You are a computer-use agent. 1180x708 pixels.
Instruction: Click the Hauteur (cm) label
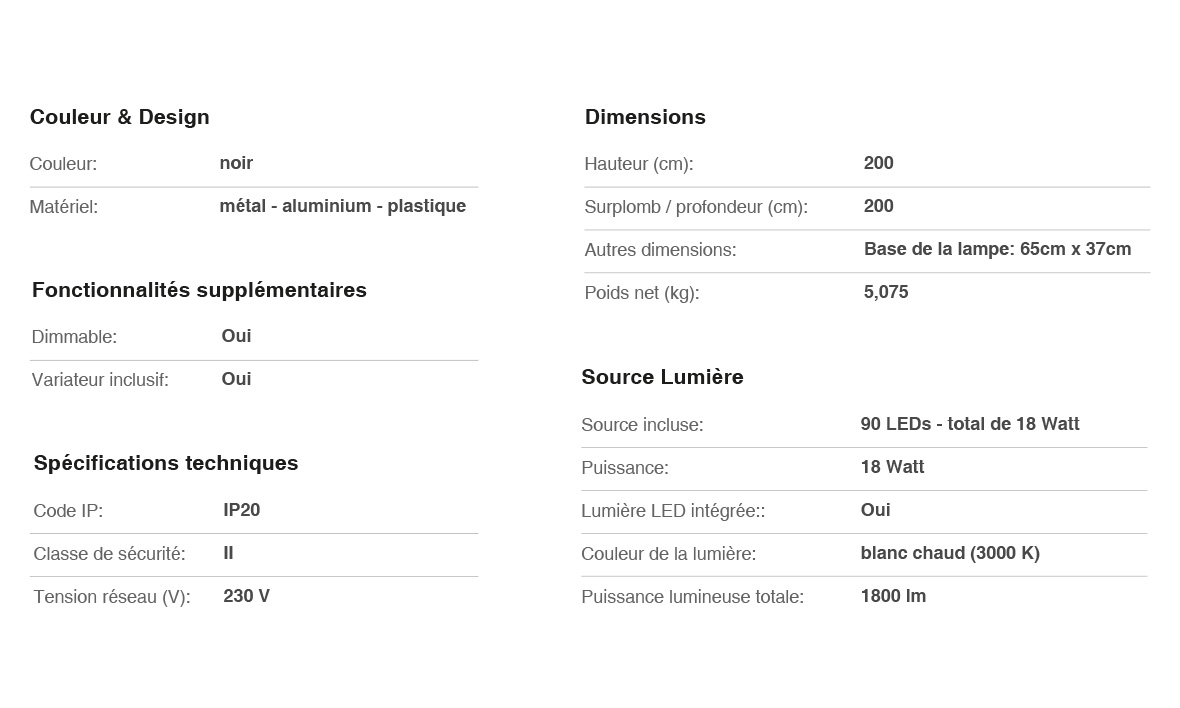(x=638, y=164)
